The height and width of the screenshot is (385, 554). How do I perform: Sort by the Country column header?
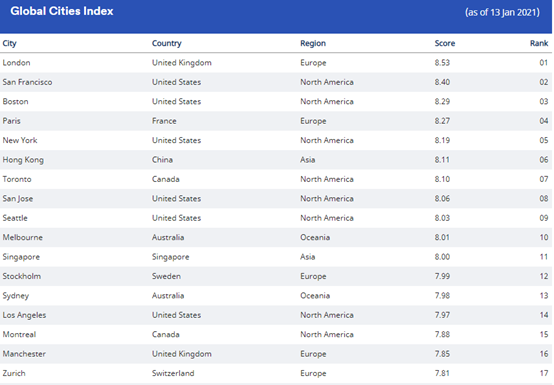pyautogui.click(x=166, y=43)
